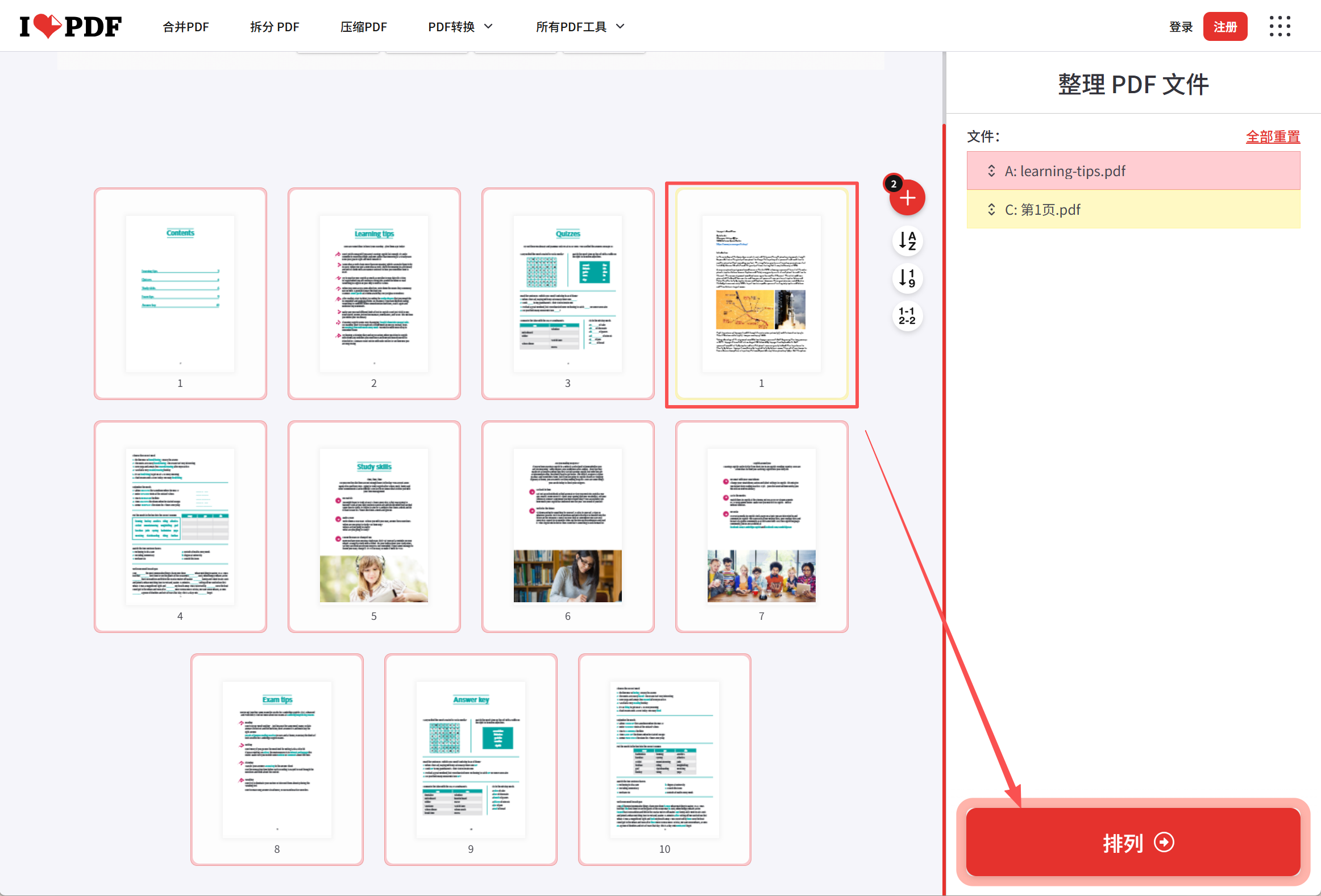Sort files alphabetically using the A-Z icon
Image resolution: width=1321 pixels, height=896 pixels.
click(x=907, y=241)
